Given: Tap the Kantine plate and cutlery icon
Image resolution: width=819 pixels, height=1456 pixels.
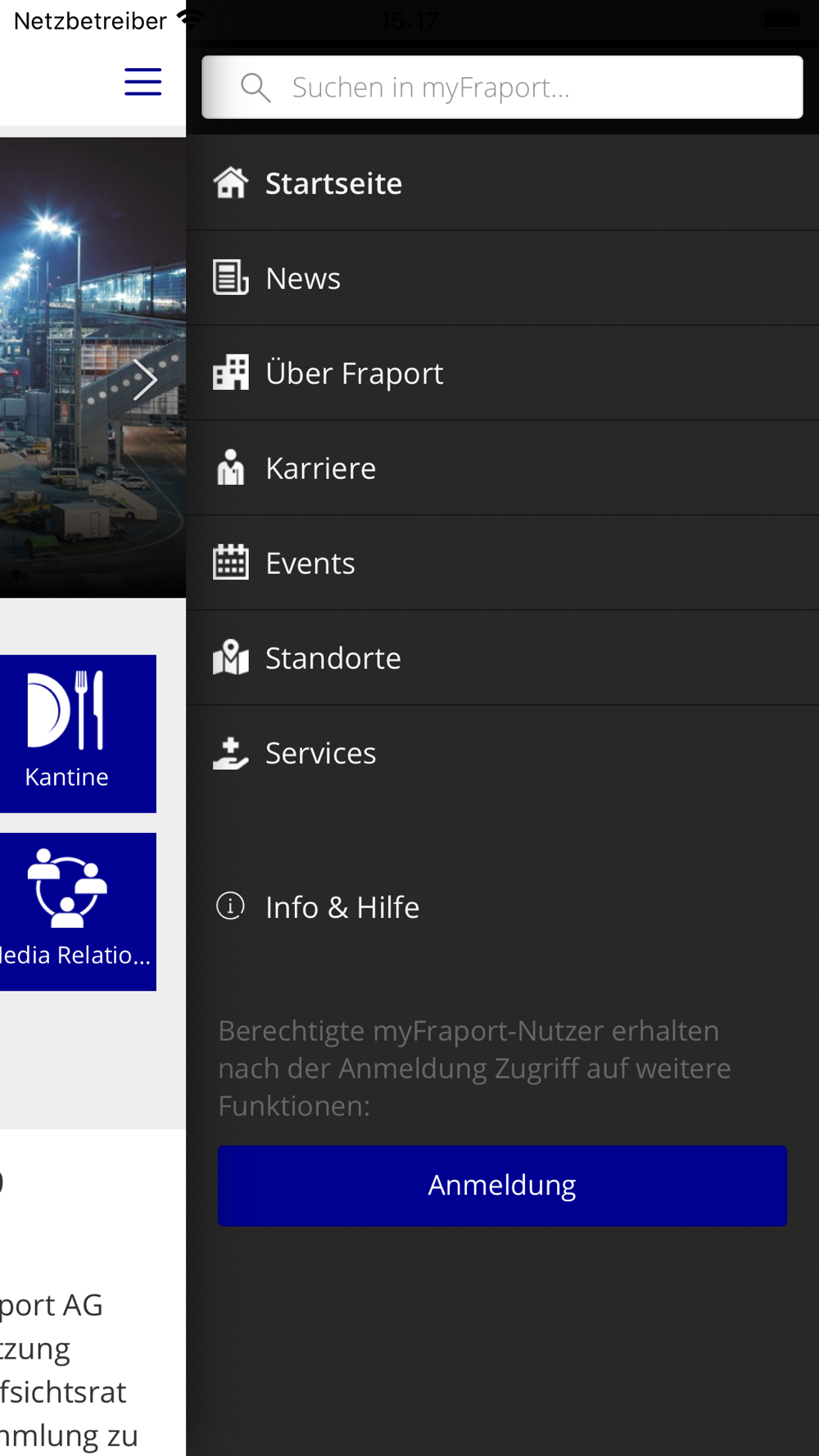Looking at the screenshot, I should 66,710.
